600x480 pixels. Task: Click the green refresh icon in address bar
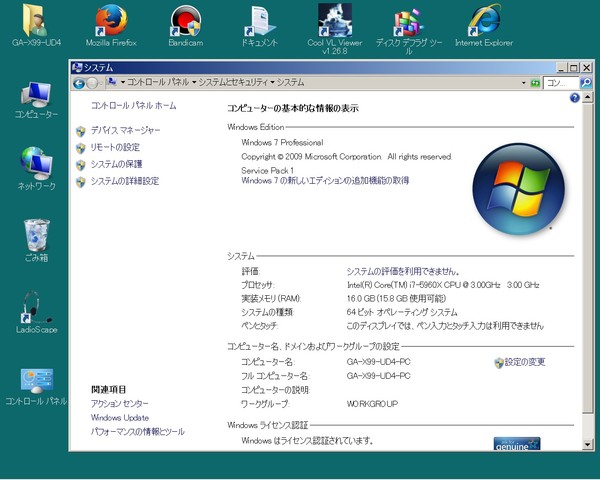[x=535, y=83]
